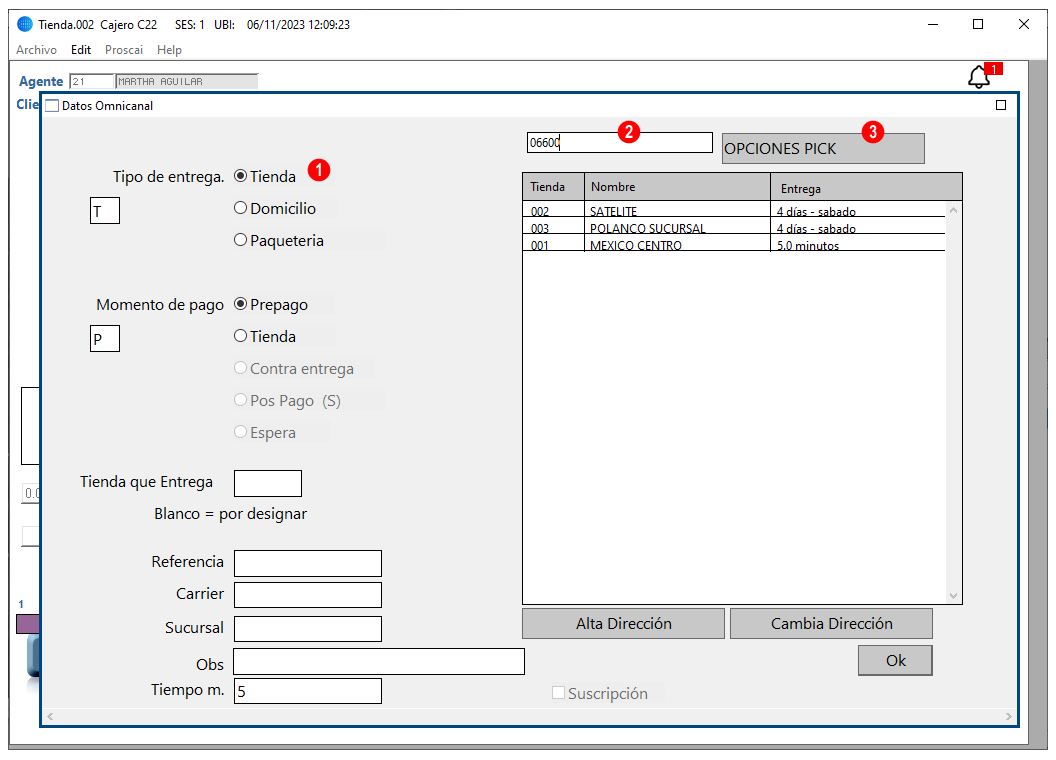Viewport: 1056px width, 760px height.
Task: Click the postal code field containing 06600
Action: tap(620, 142)
